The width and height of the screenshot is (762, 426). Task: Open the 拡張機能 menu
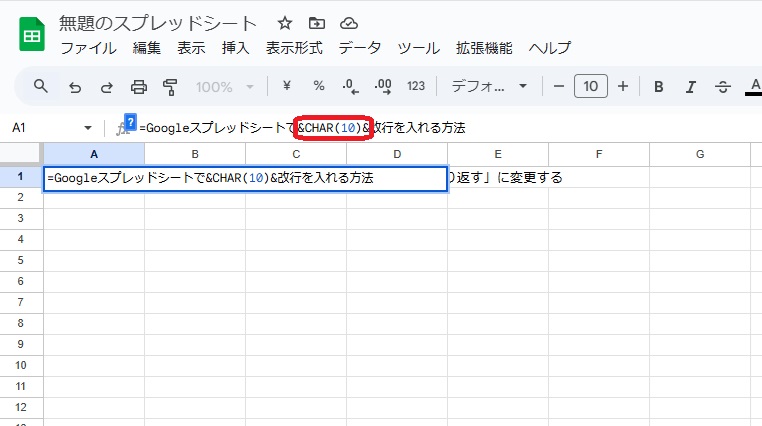[484, 48]
